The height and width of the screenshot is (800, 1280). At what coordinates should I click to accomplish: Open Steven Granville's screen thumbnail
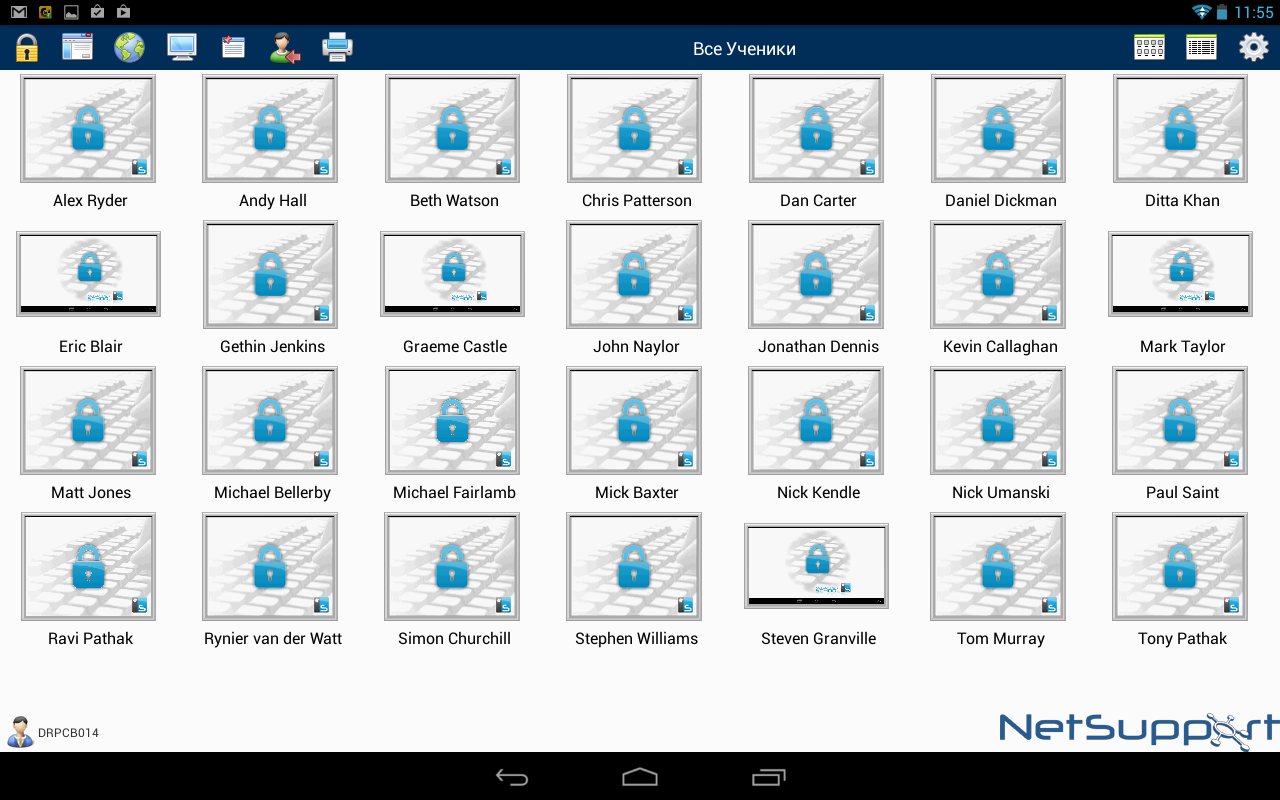816,566
